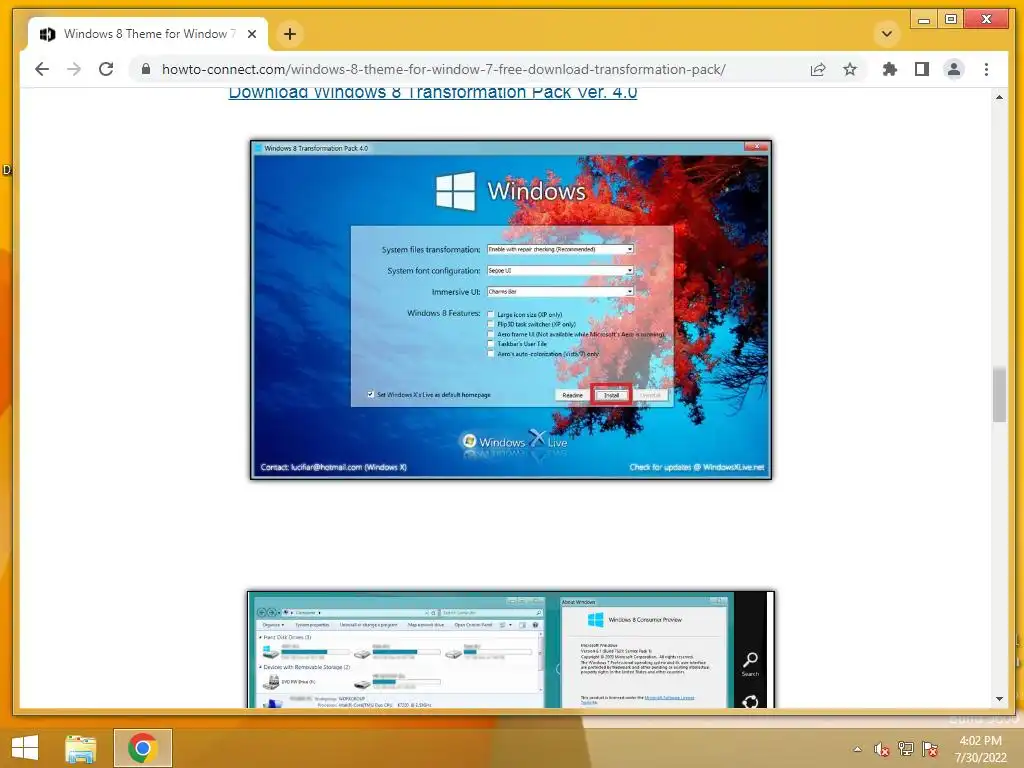Image resolution: width=1024 pixels, height=768 pixels.
Task: Minimize the Chrome window
Action: point(923,20)
